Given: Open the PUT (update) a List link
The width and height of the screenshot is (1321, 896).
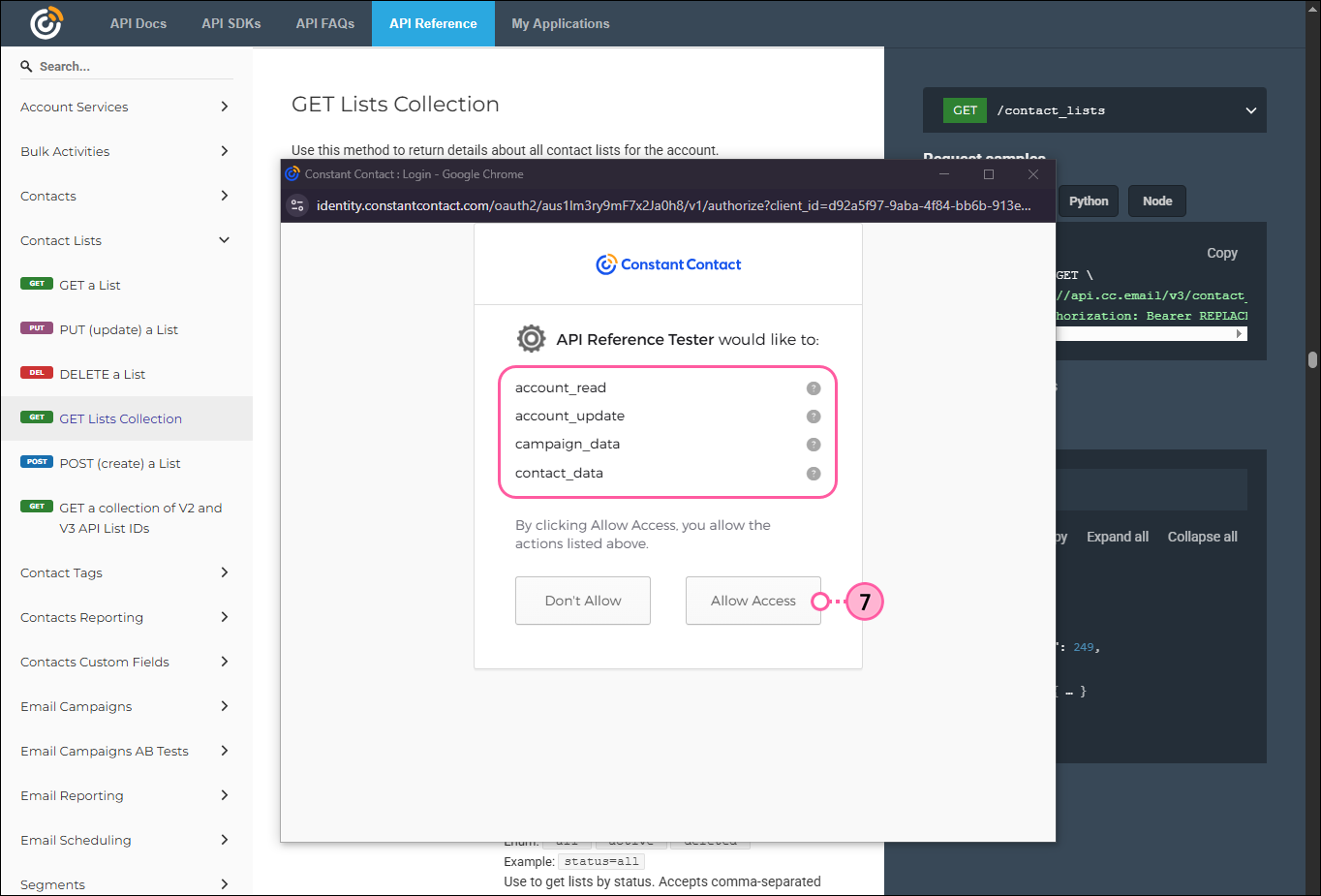Looking at the screenshot, I should pos(119,329).
